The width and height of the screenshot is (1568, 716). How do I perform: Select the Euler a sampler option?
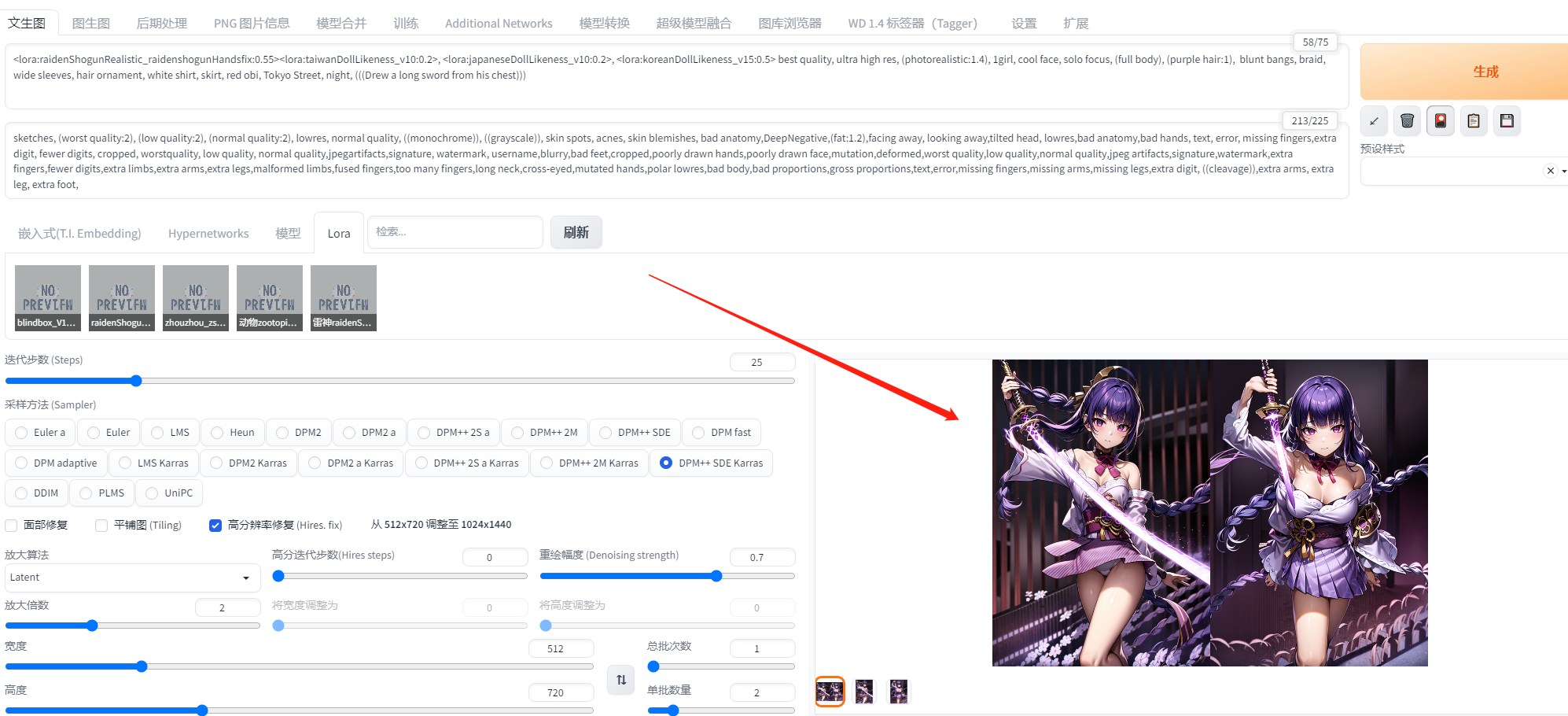pos(20,432)
